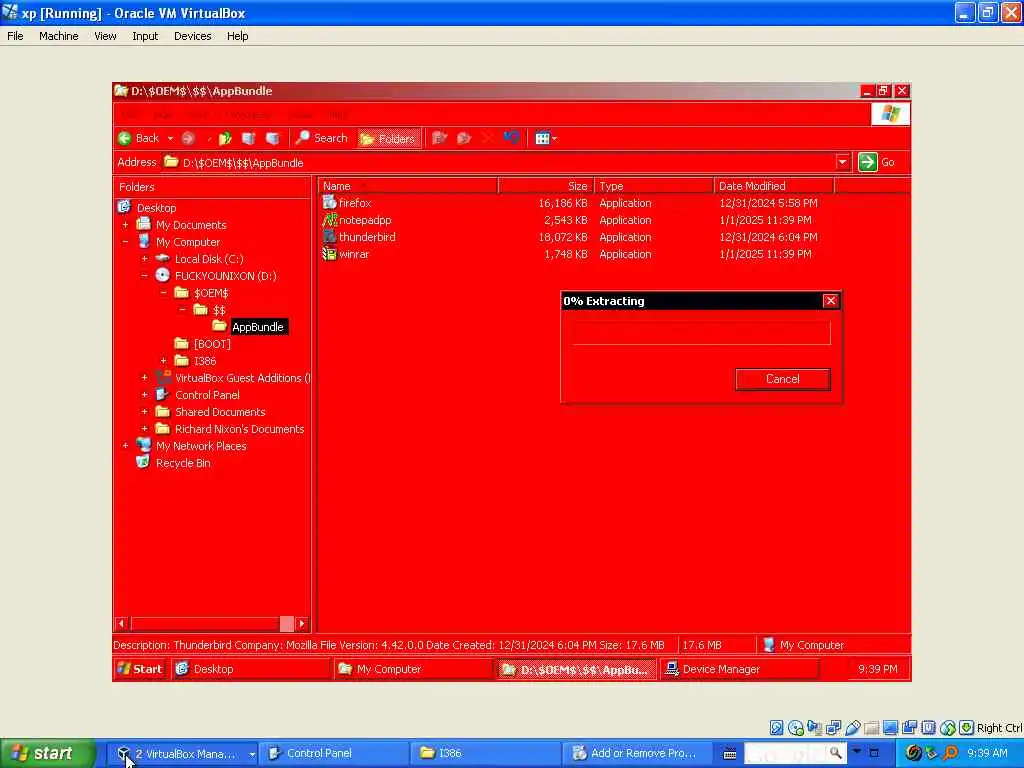Sort by the Date Modified column header
The image size is (1024, 768).
774,186
